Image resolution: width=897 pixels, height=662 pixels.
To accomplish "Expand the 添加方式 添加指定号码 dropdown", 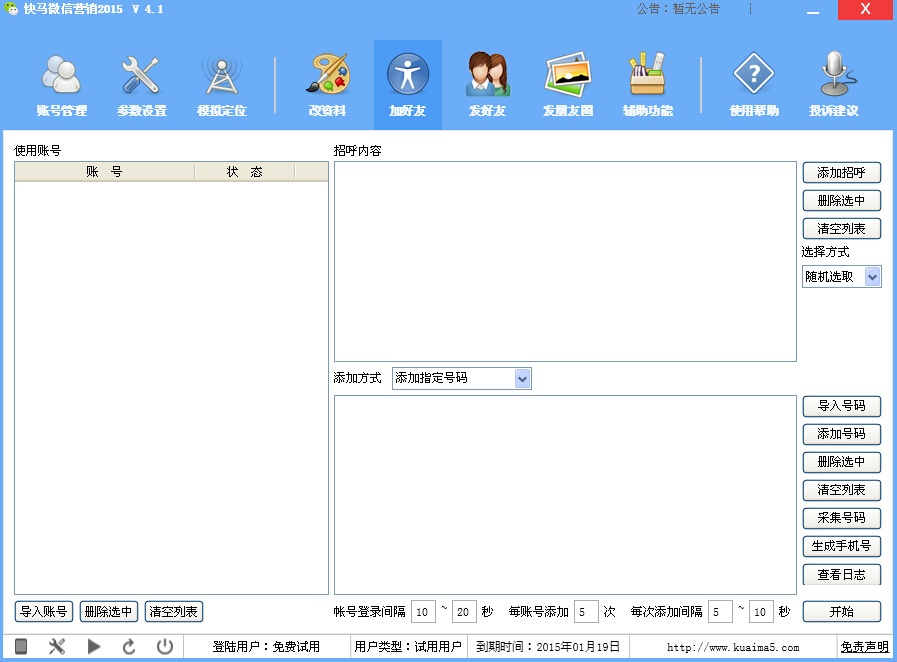I will (x=522, y=378).
